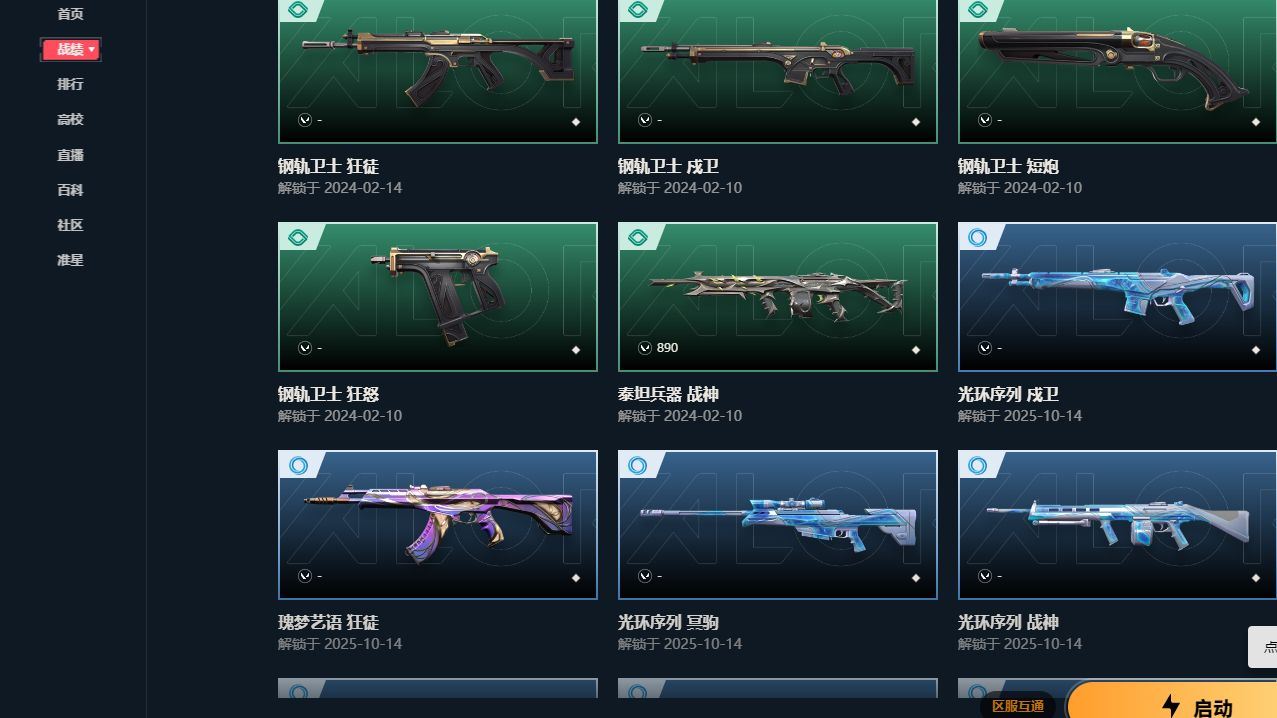Go to the 首页 sidebar item

70,14
